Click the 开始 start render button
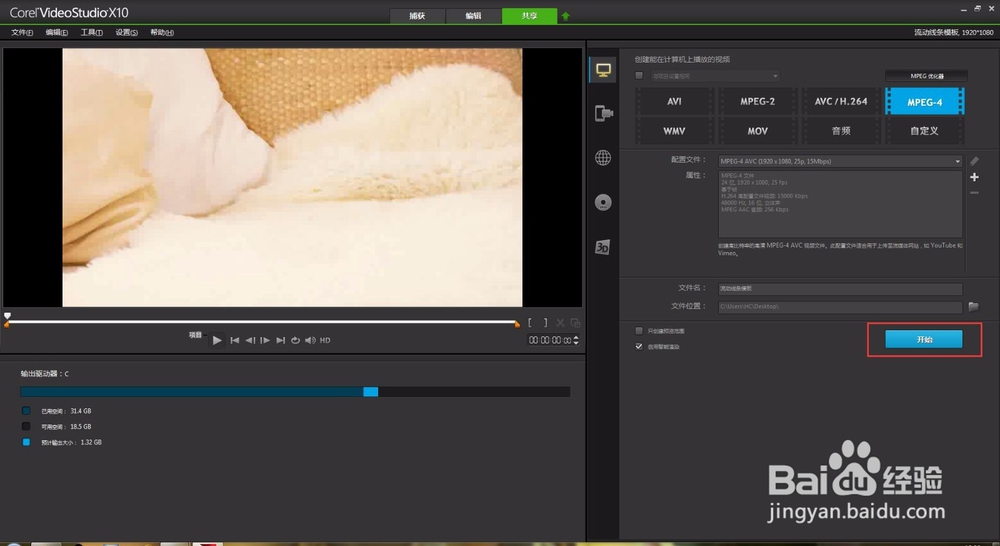 [x=923, y=339]
